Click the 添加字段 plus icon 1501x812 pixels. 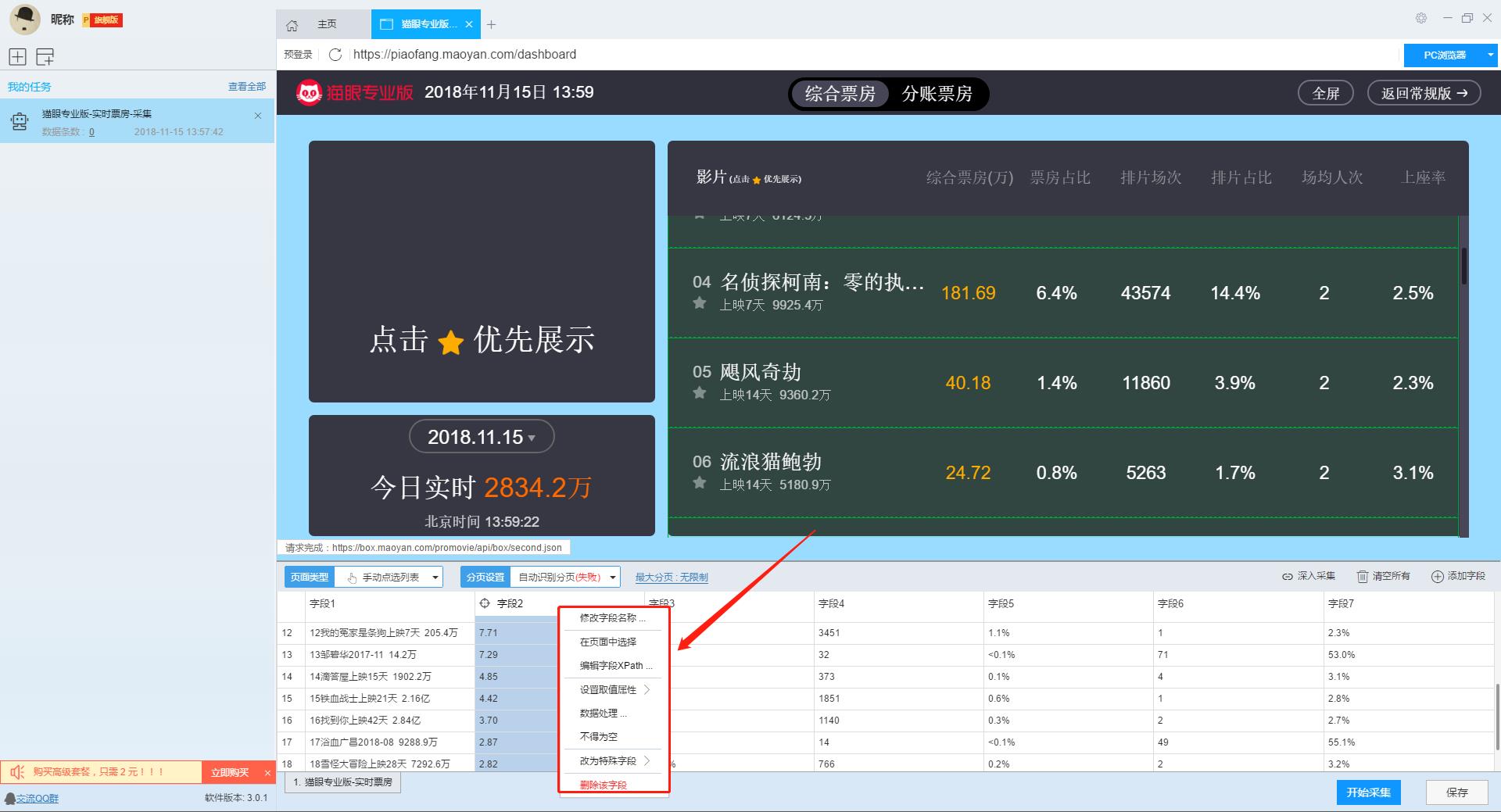tap(1437, 577)
